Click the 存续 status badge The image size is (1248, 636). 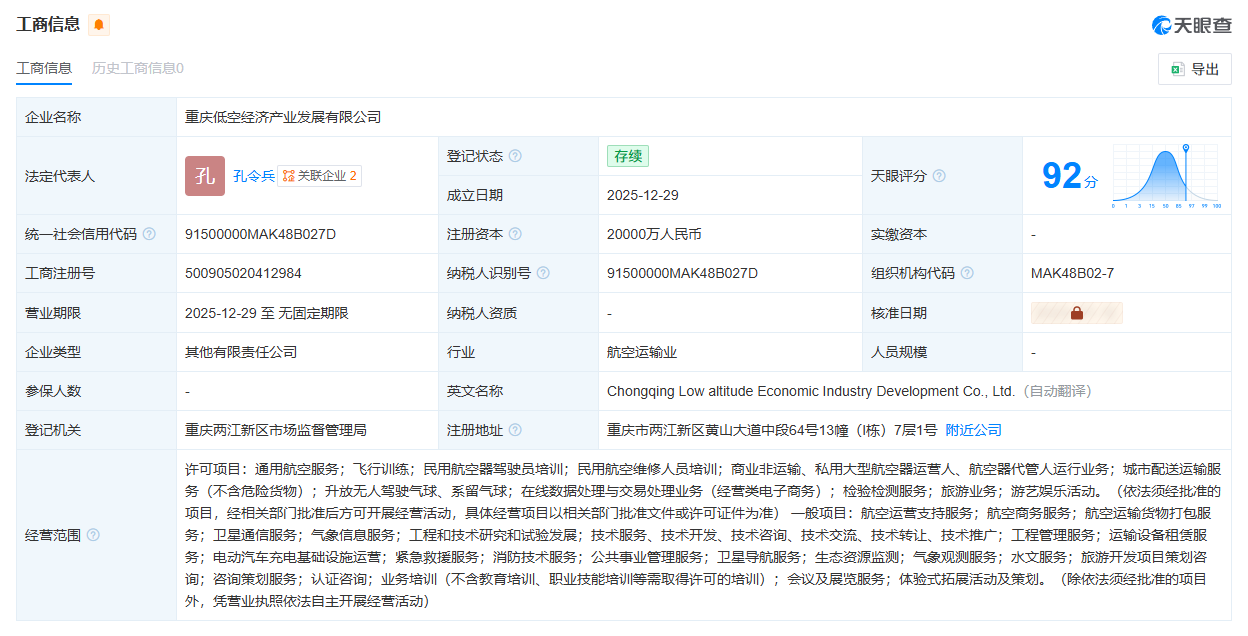627,156
